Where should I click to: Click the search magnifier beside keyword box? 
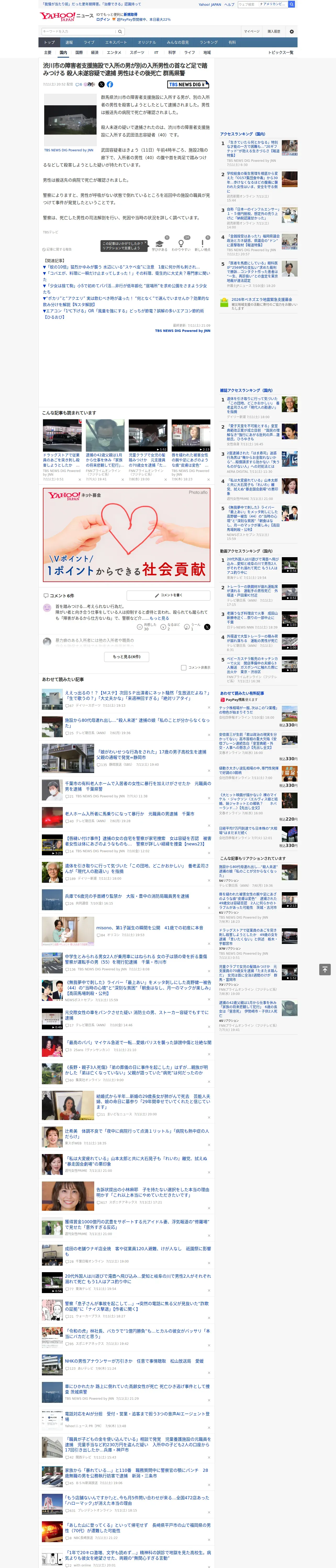tap(120, 31)
